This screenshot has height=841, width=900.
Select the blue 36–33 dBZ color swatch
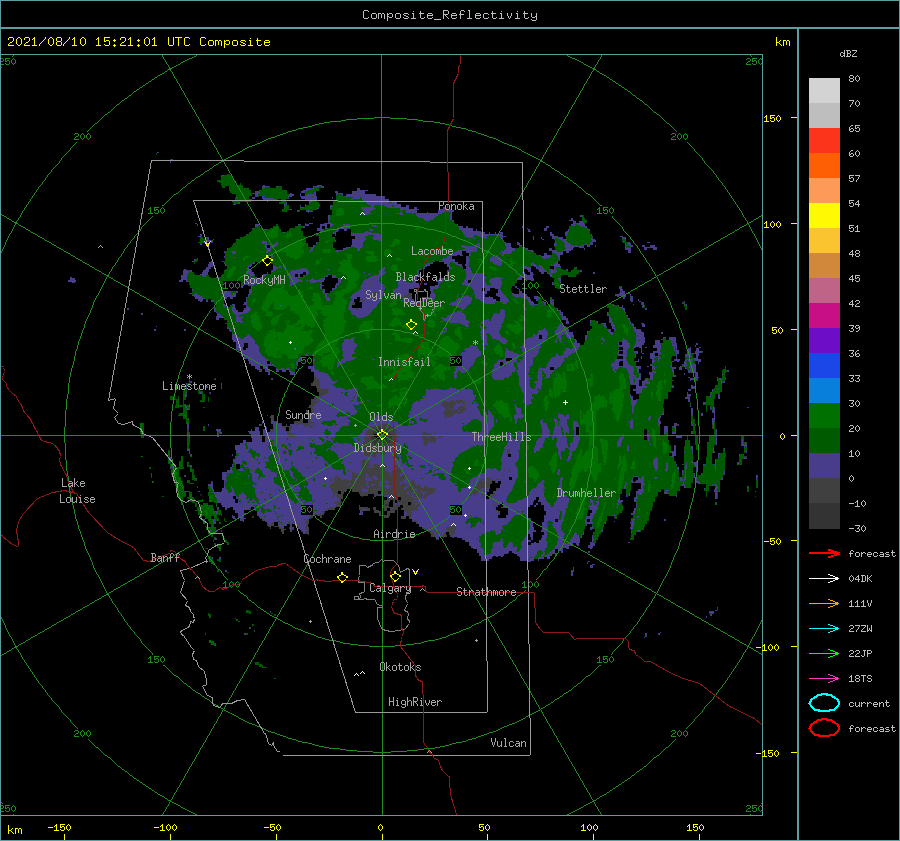pos(824,366)
